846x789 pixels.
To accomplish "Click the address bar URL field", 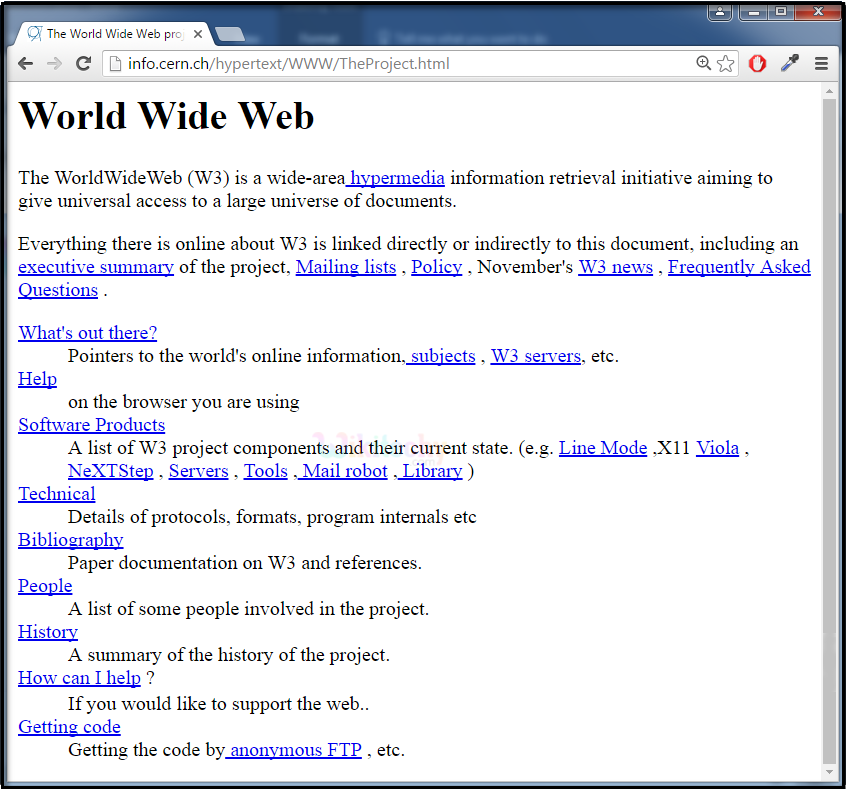I will pos(400,64).
